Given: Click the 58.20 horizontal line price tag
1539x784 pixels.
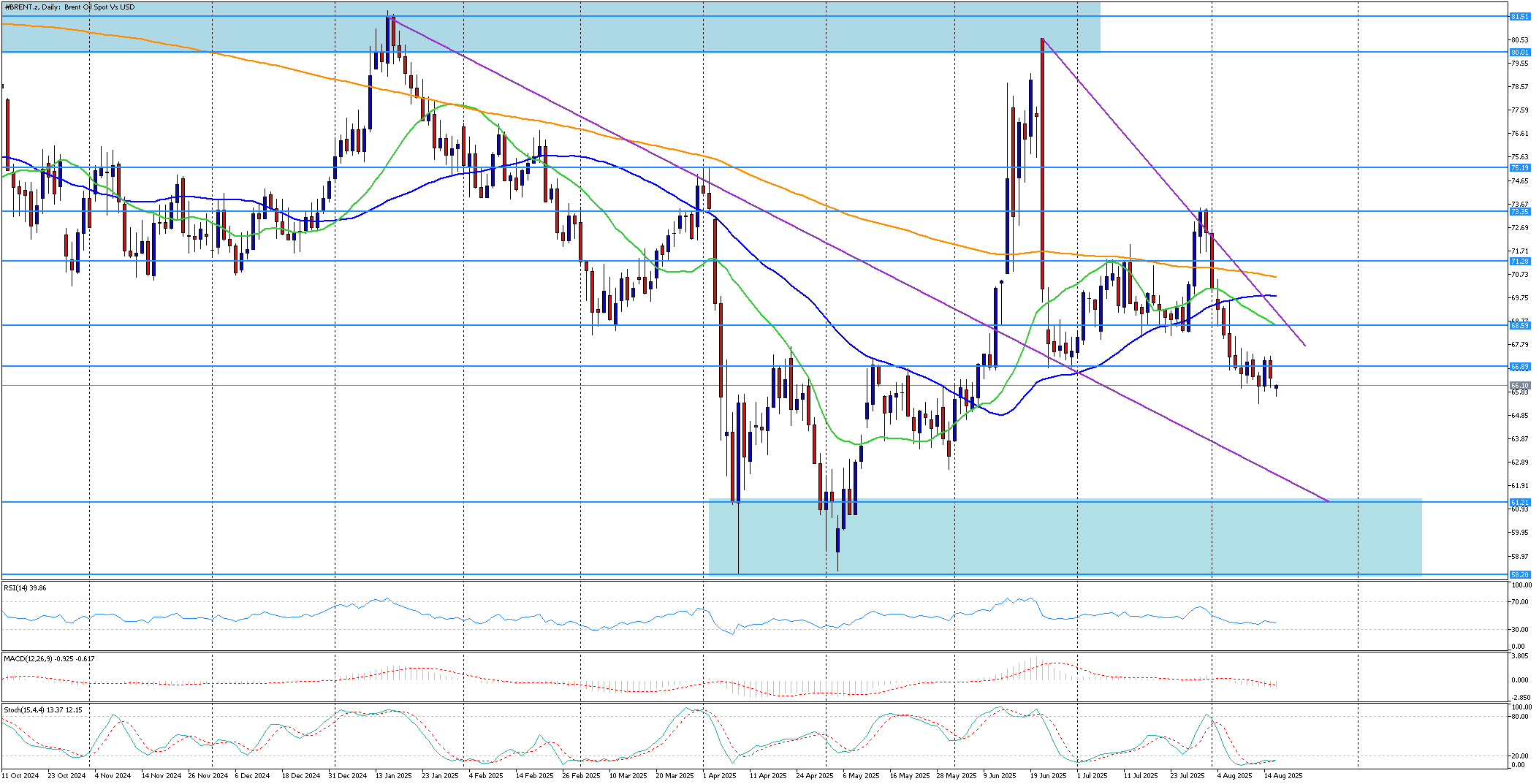Looking at the screenshot, I should point(1519,574).
